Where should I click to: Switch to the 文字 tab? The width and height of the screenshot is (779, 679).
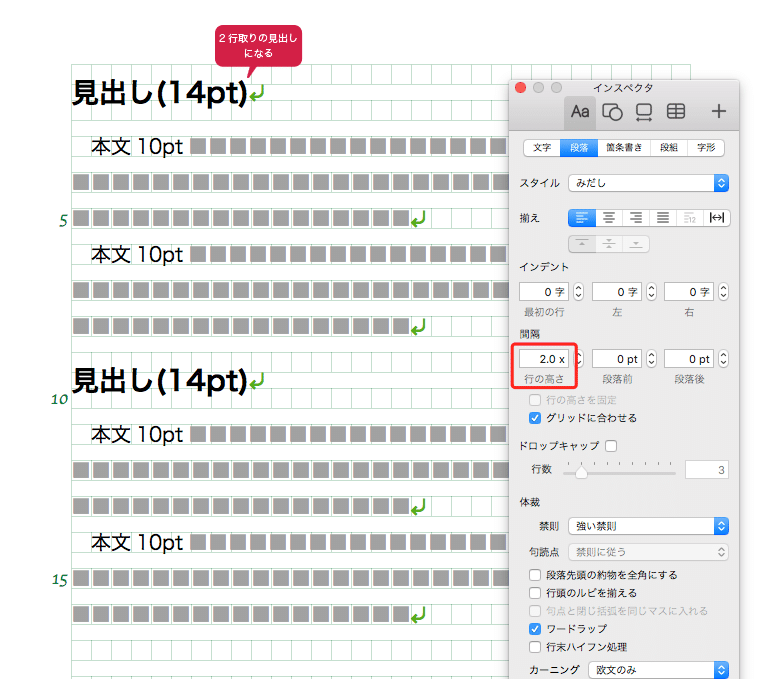pyautogui.click(x=542, y=148)
